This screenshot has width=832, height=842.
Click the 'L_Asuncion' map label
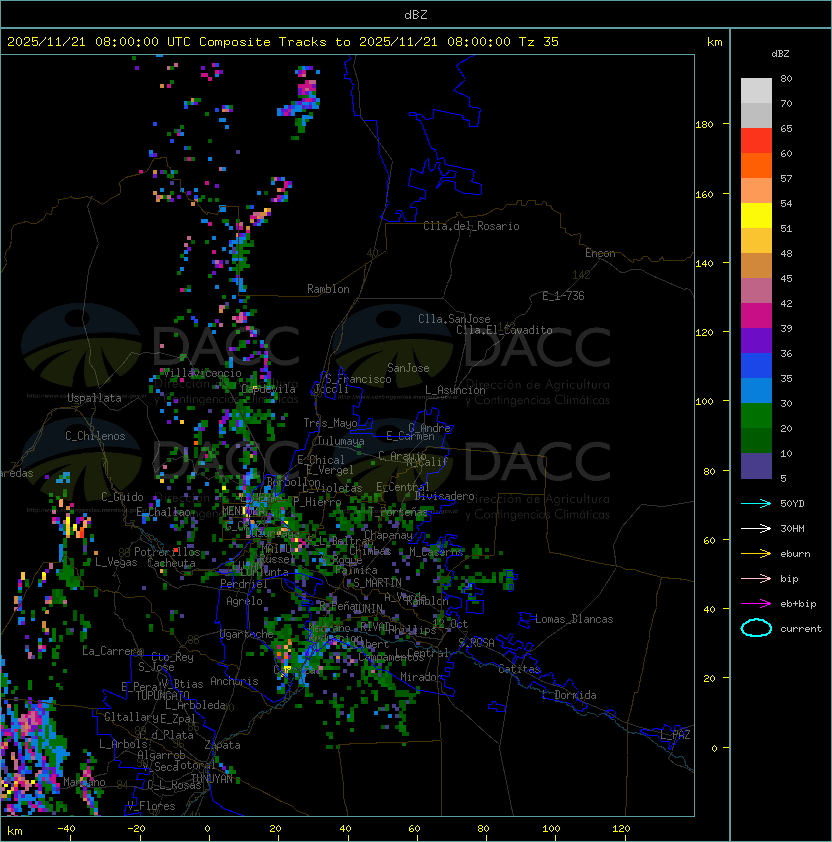pyautogui.click(x=455, y=390)
